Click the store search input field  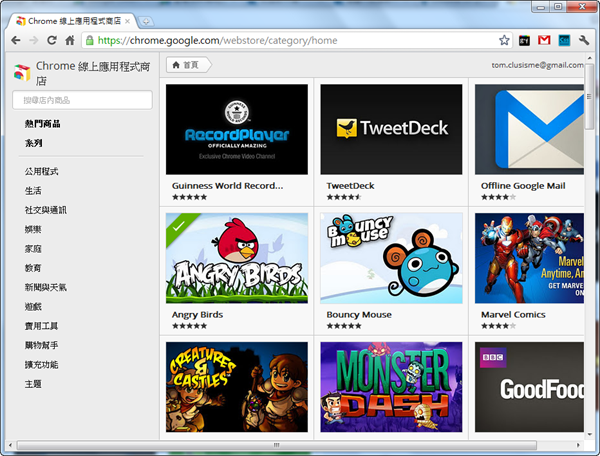(82, 100)
